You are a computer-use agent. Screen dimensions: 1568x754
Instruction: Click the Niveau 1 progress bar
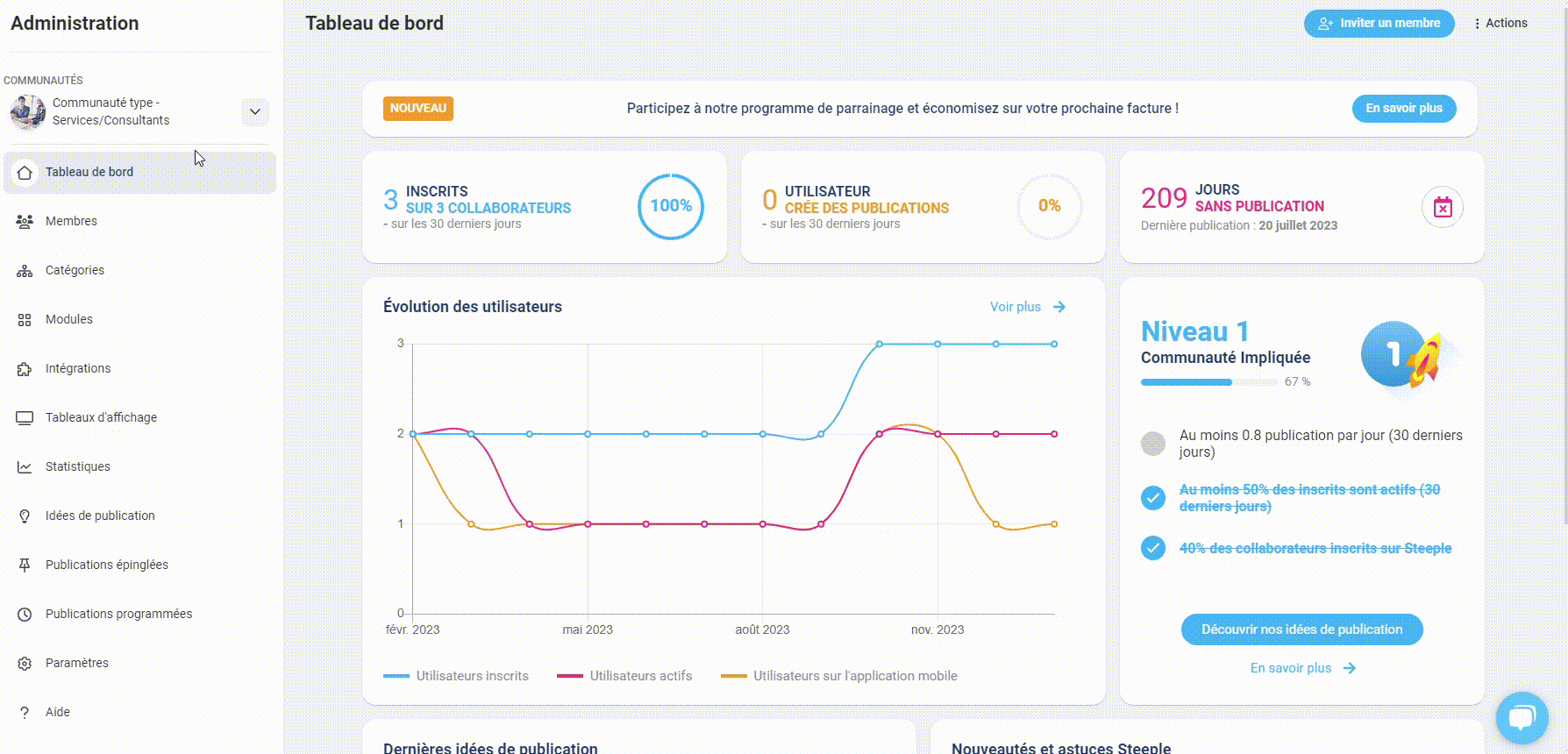1209,382
